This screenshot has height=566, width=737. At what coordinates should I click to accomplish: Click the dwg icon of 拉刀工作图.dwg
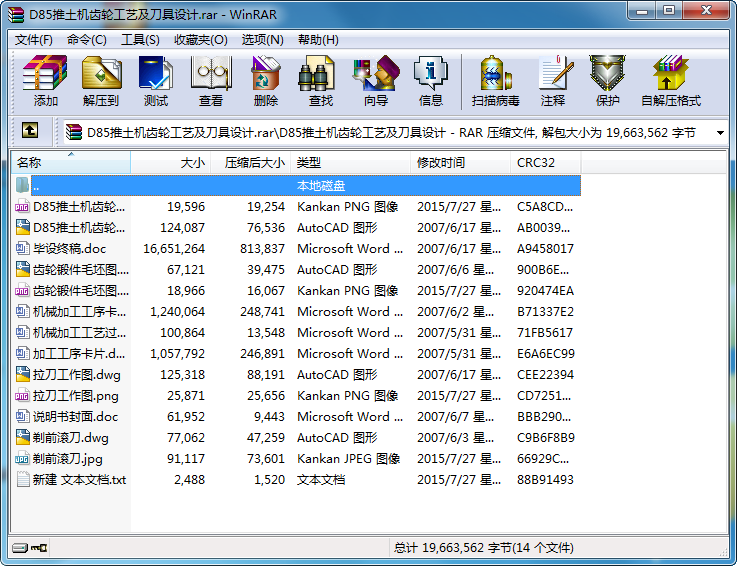23,375
